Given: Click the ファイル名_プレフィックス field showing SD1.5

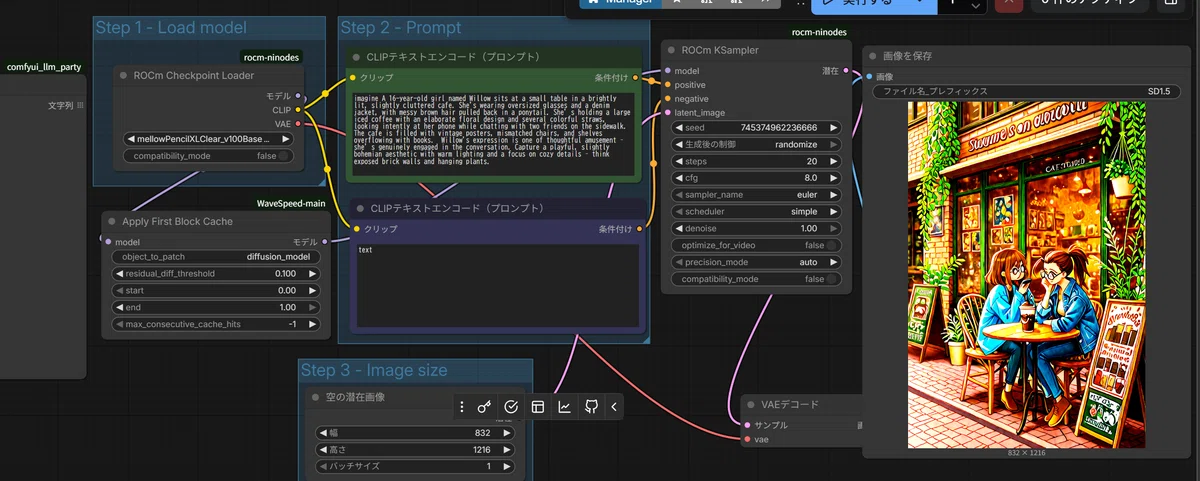Looking at the screenshot, I should (1026, 91).
